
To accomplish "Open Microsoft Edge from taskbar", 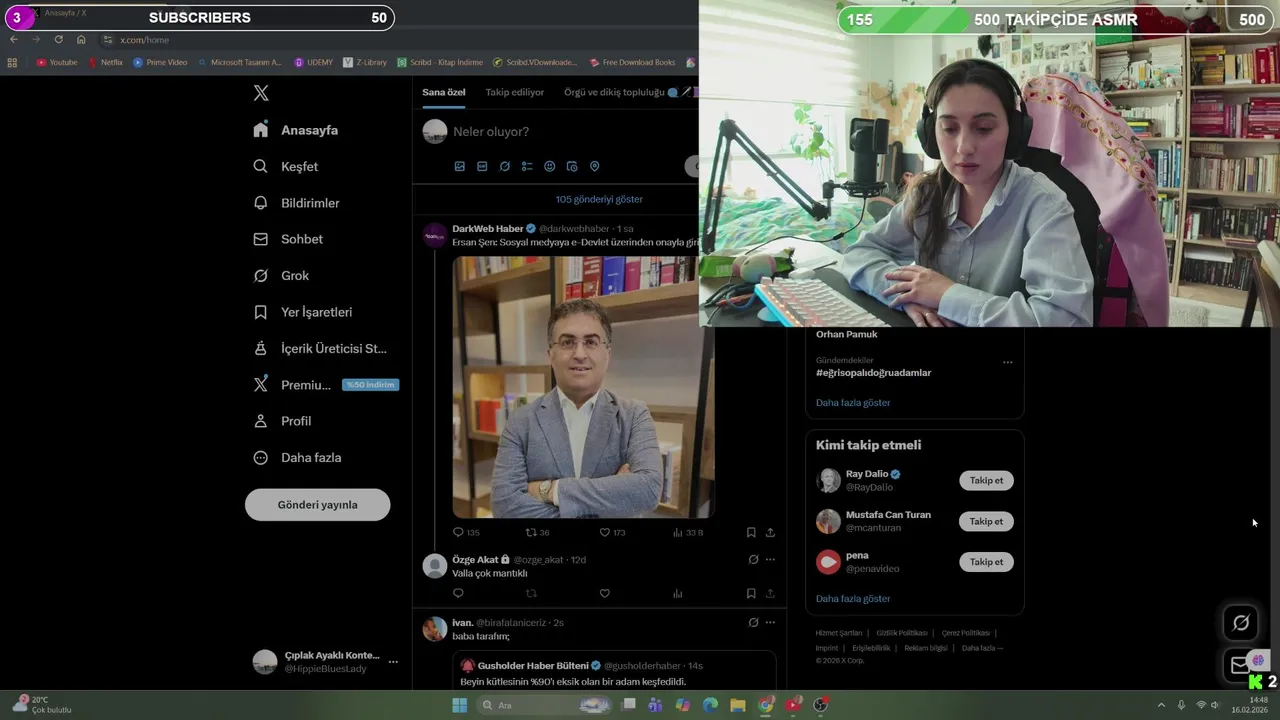I will tap(710, 705).
